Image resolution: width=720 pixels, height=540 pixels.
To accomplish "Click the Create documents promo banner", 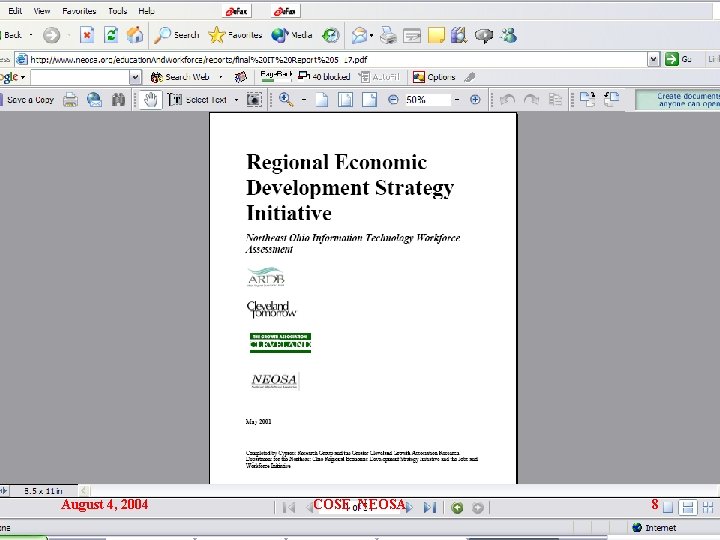I will pos(678,100).
